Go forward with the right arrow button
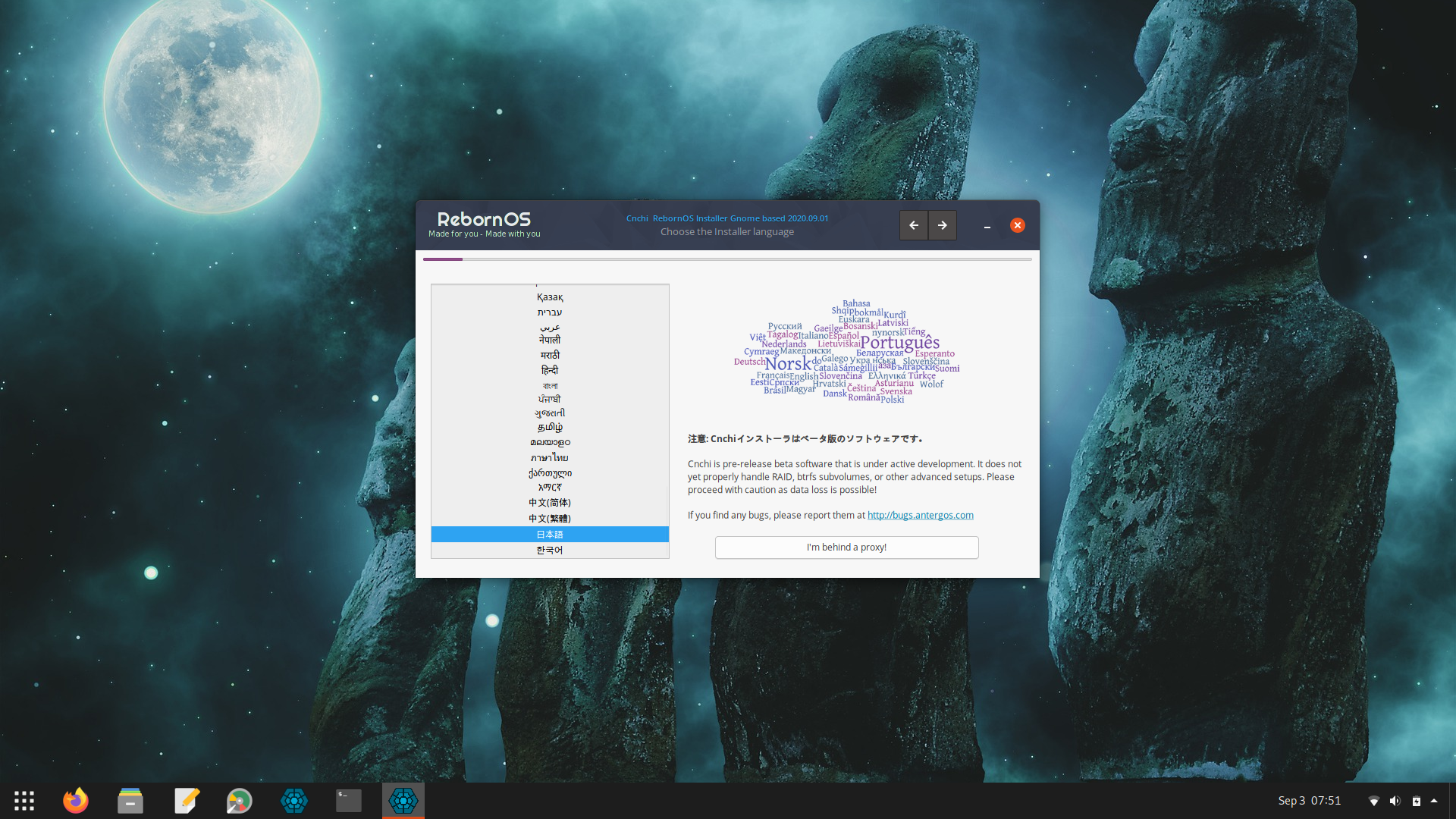1456x819 pixels. [x=942, y=225]
